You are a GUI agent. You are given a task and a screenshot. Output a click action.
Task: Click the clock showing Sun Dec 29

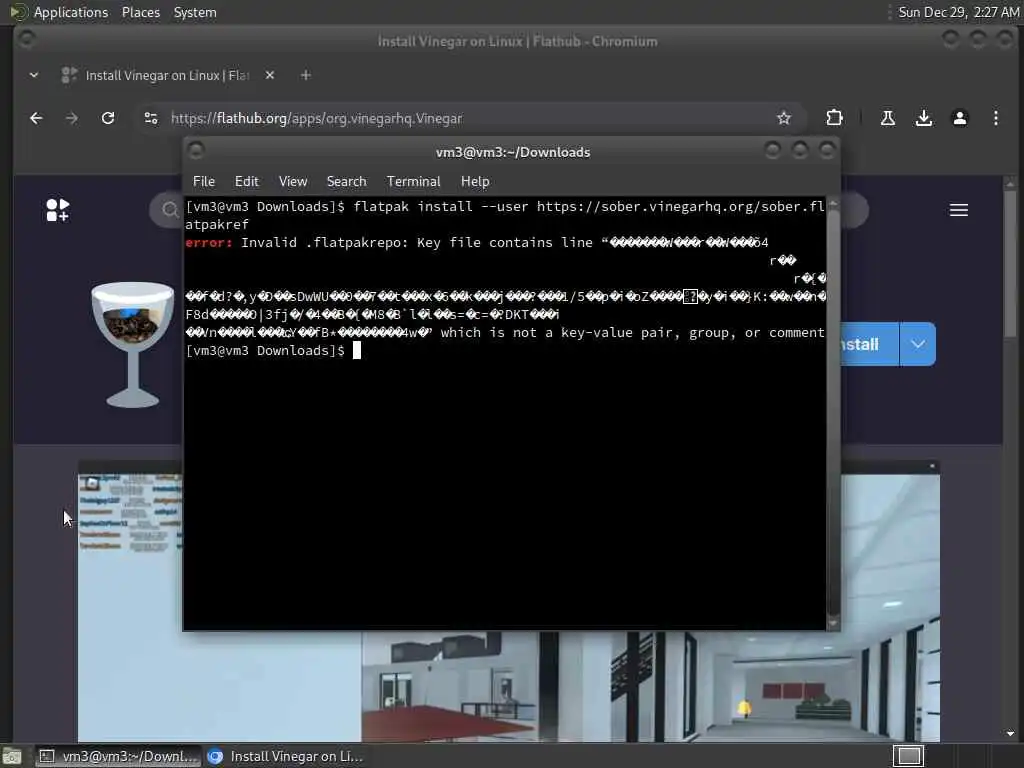(958, 12)
